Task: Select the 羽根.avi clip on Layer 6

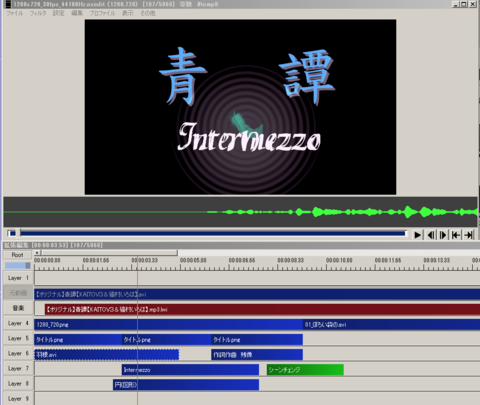Action: pyautogui.click(x=107, y=355)
